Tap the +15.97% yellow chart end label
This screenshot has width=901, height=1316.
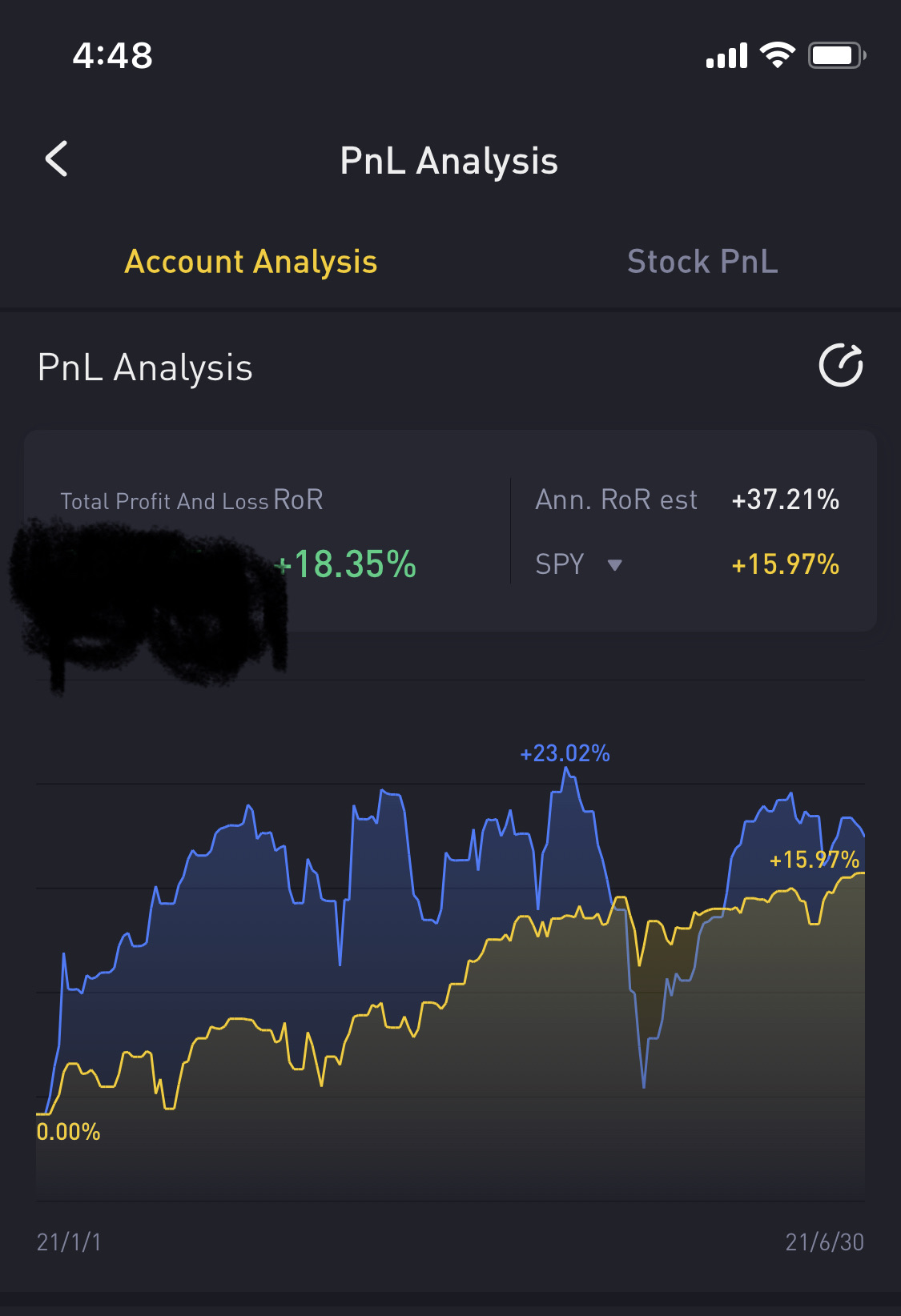point(815,860)
